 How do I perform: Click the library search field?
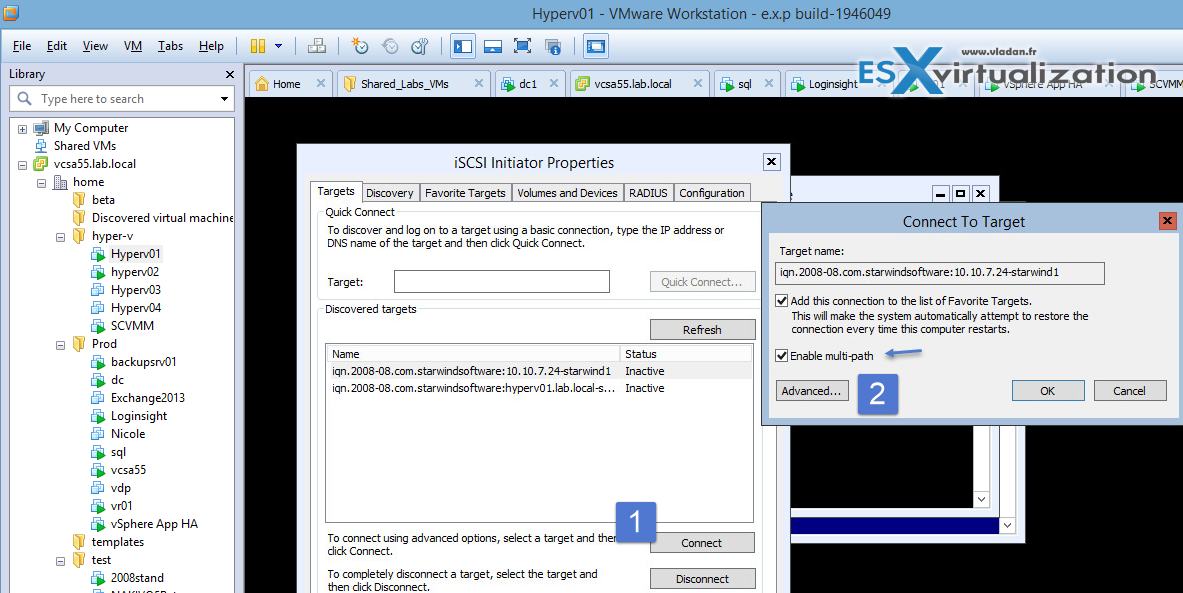[x=121, y=99]
